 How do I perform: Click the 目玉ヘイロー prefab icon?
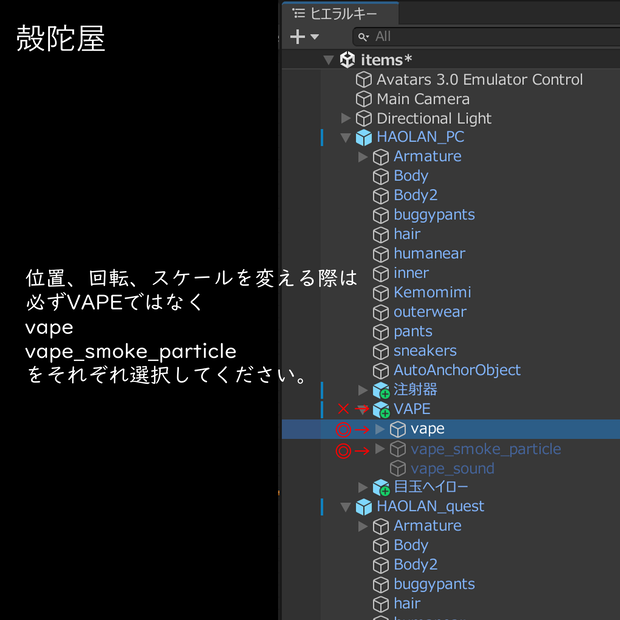pyautogui.click(x=381, y=487)
